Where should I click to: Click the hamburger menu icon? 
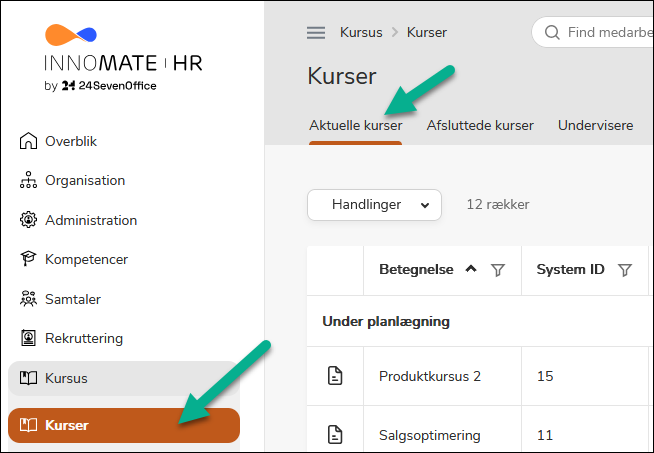[316, 32]
